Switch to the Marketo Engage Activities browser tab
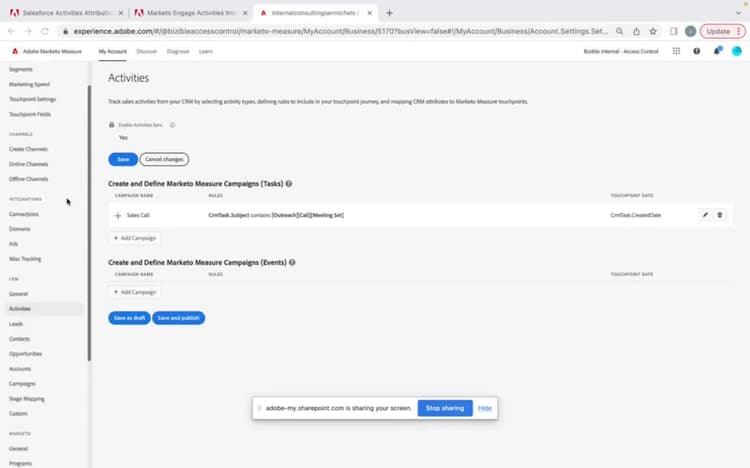750x468 pixels. 191,13
